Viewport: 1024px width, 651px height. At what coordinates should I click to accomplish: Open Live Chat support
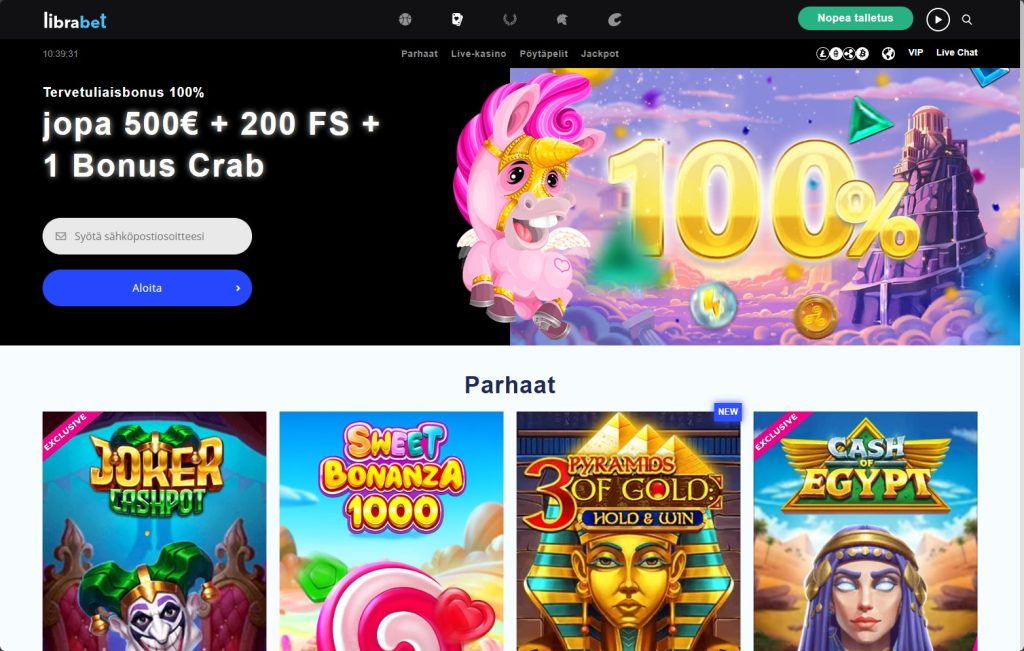click(957, 53)
